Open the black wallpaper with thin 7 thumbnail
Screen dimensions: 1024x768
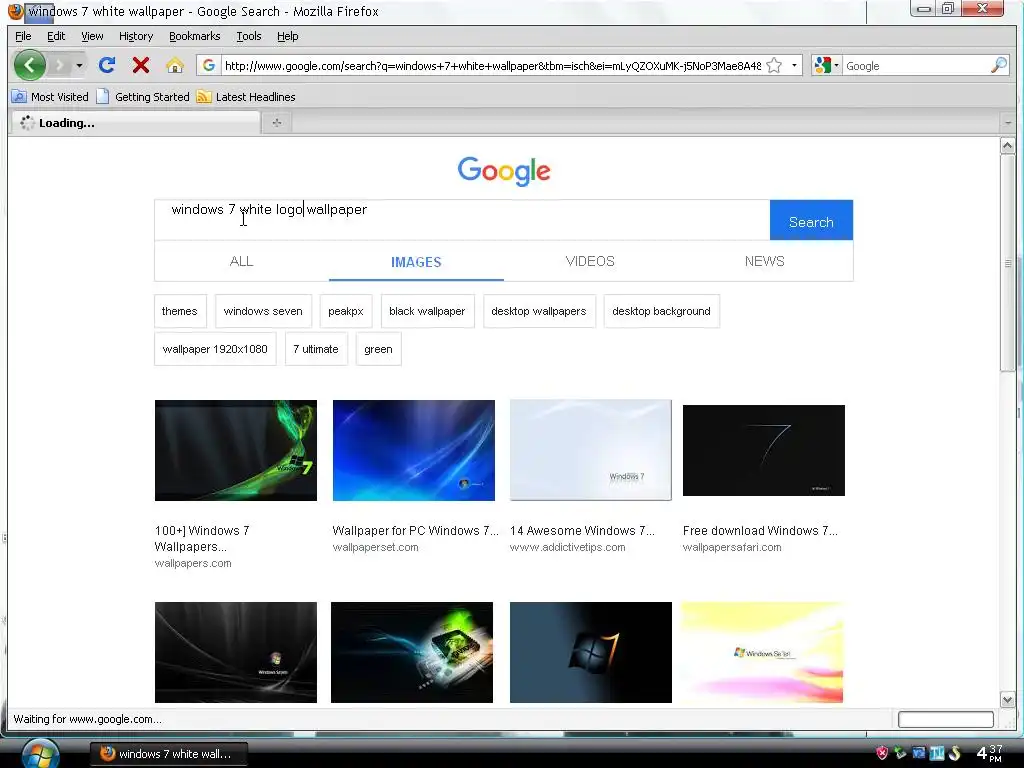[x=763, y=451]
